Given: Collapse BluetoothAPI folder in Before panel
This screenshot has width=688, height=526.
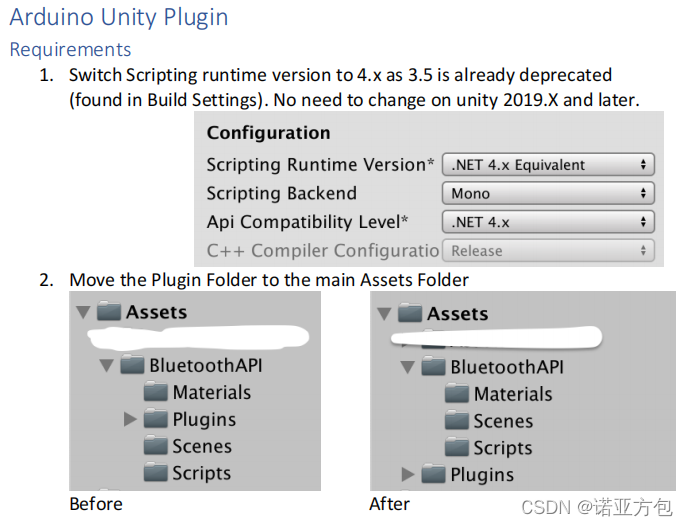Looking at the screenshot, I should click(106, 365).
